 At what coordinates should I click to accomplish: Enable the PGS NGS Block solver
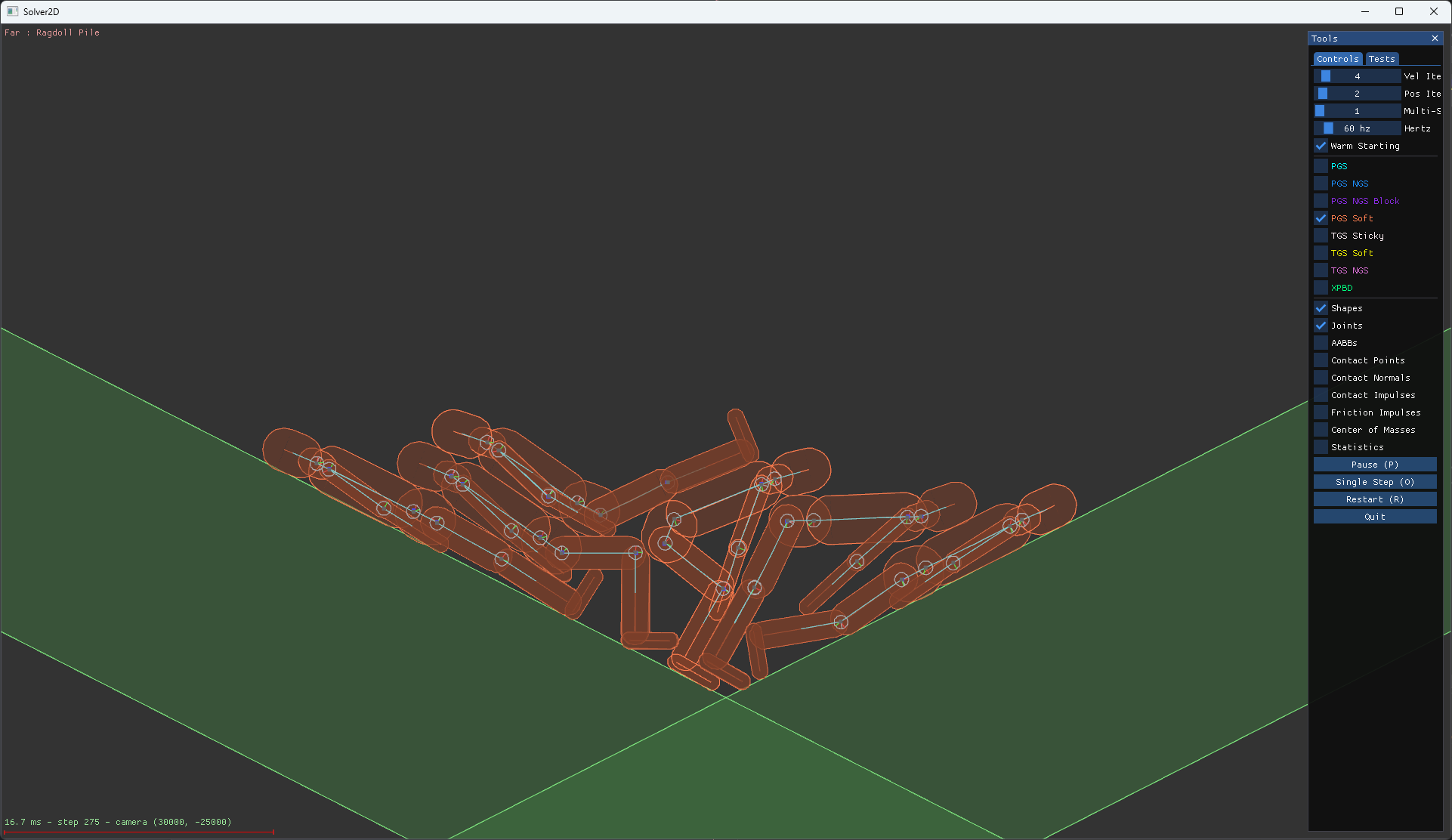coord(1321,201)
